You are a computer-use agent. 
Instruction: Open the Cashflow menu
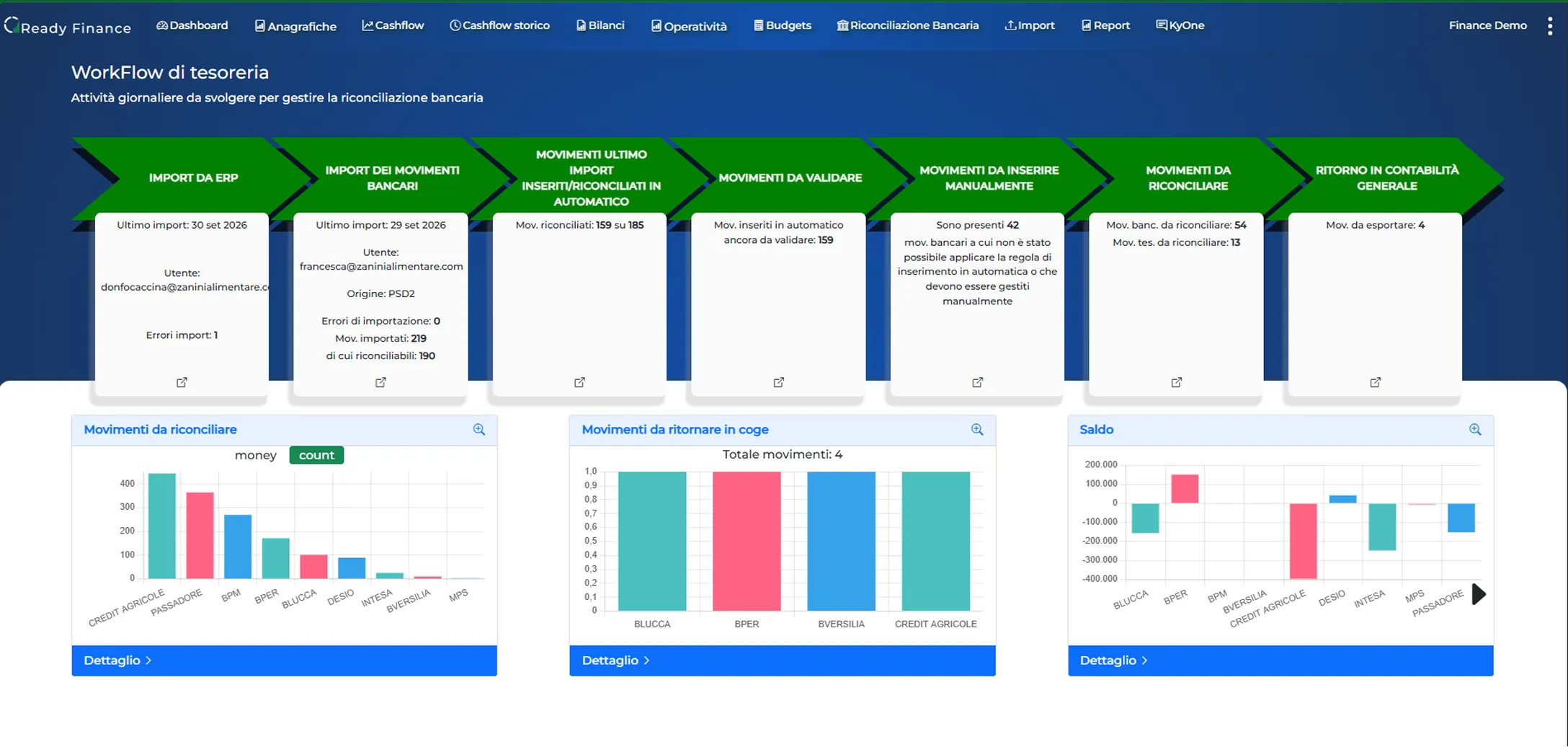click(x=393, y=25)
